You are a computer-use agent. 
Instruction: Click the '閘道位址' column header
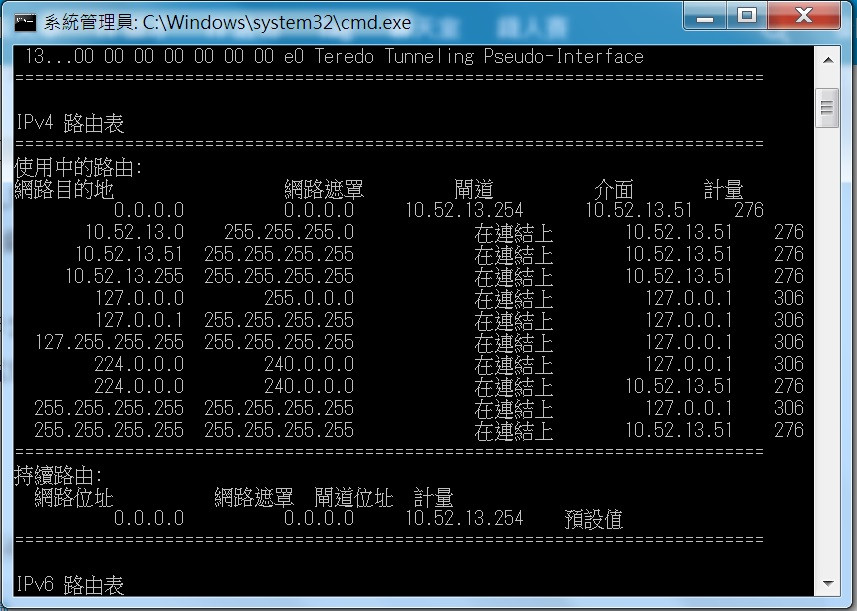[354, 497]
